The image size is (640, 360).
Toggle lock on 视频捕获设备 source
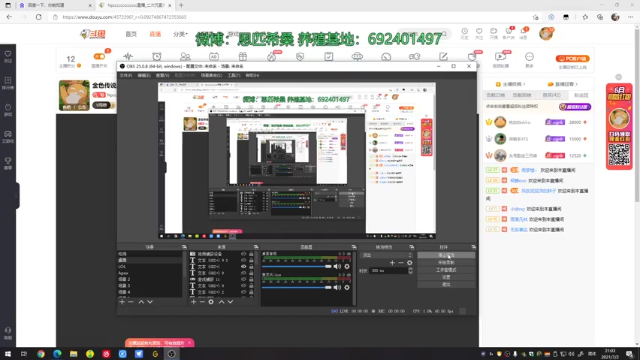[251, 254]
